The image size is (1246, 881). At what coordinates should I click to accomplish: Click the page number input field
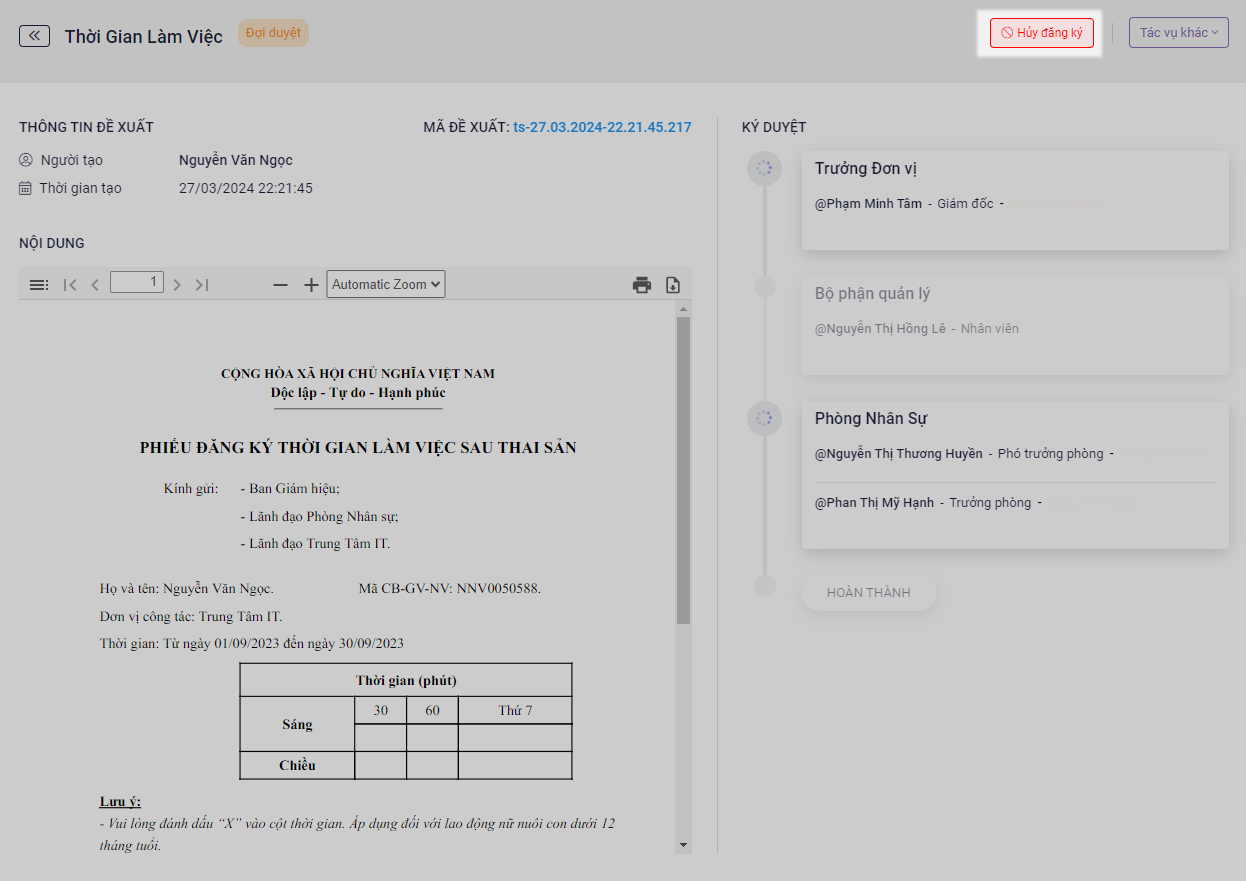(x=137, y=283)
